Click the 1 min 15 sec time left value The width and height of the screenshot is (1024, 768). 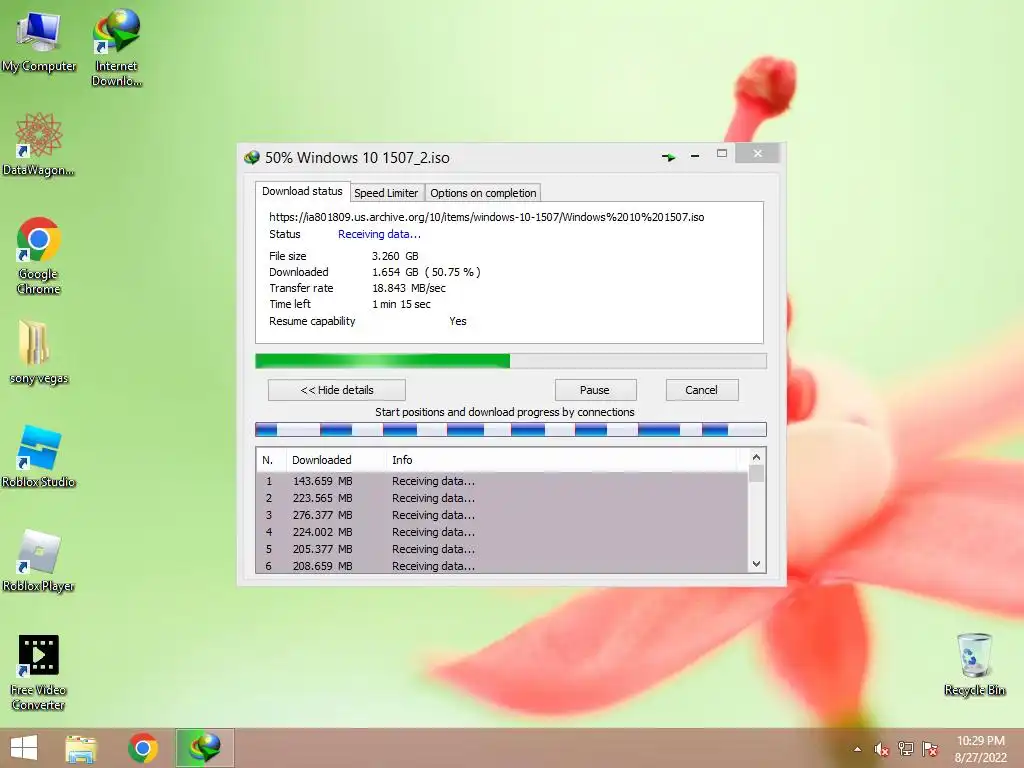click(401, 304)
